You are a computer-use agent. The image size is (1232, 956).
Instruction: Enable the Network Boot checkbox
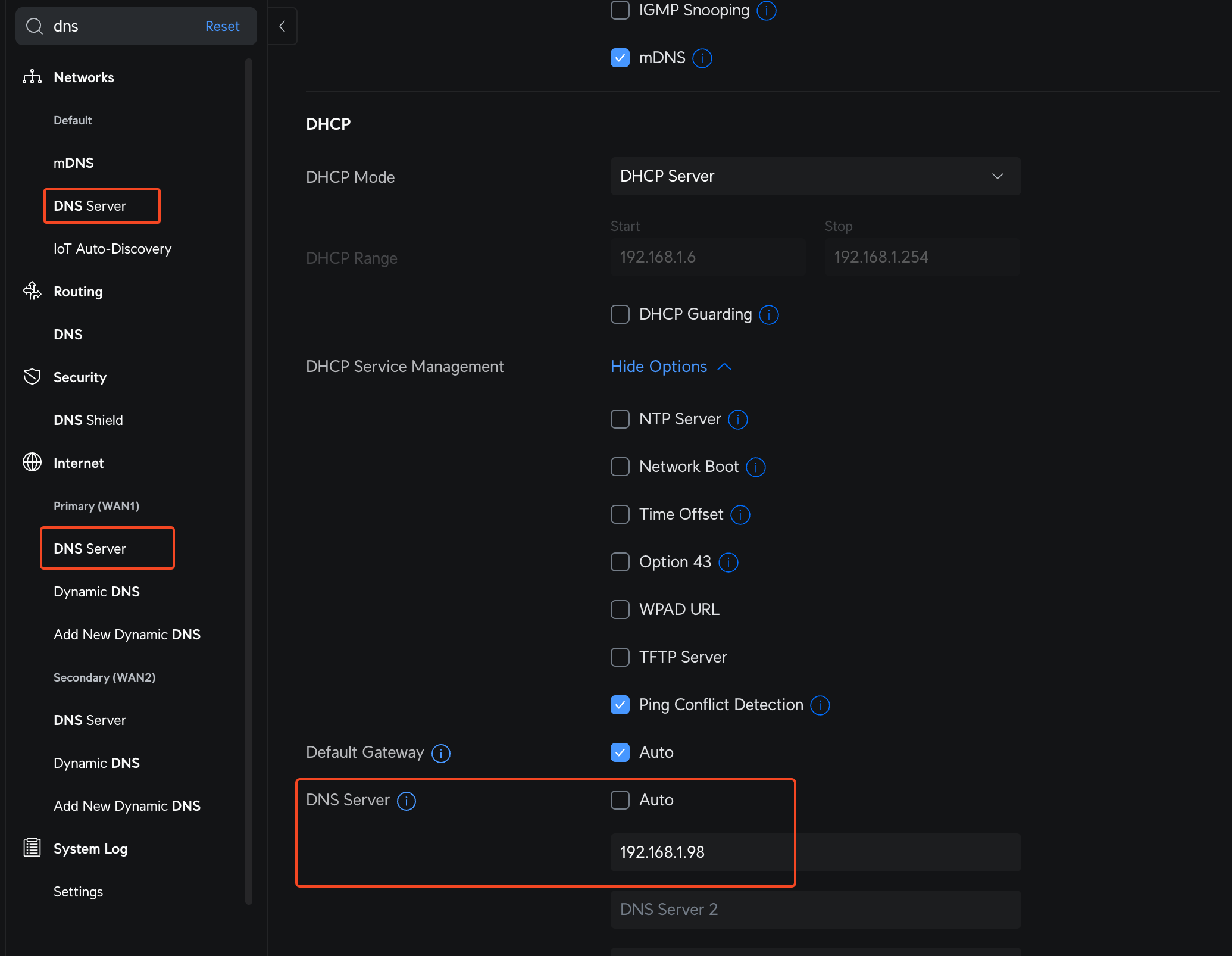pyautogui.click(x=620, y=467)
